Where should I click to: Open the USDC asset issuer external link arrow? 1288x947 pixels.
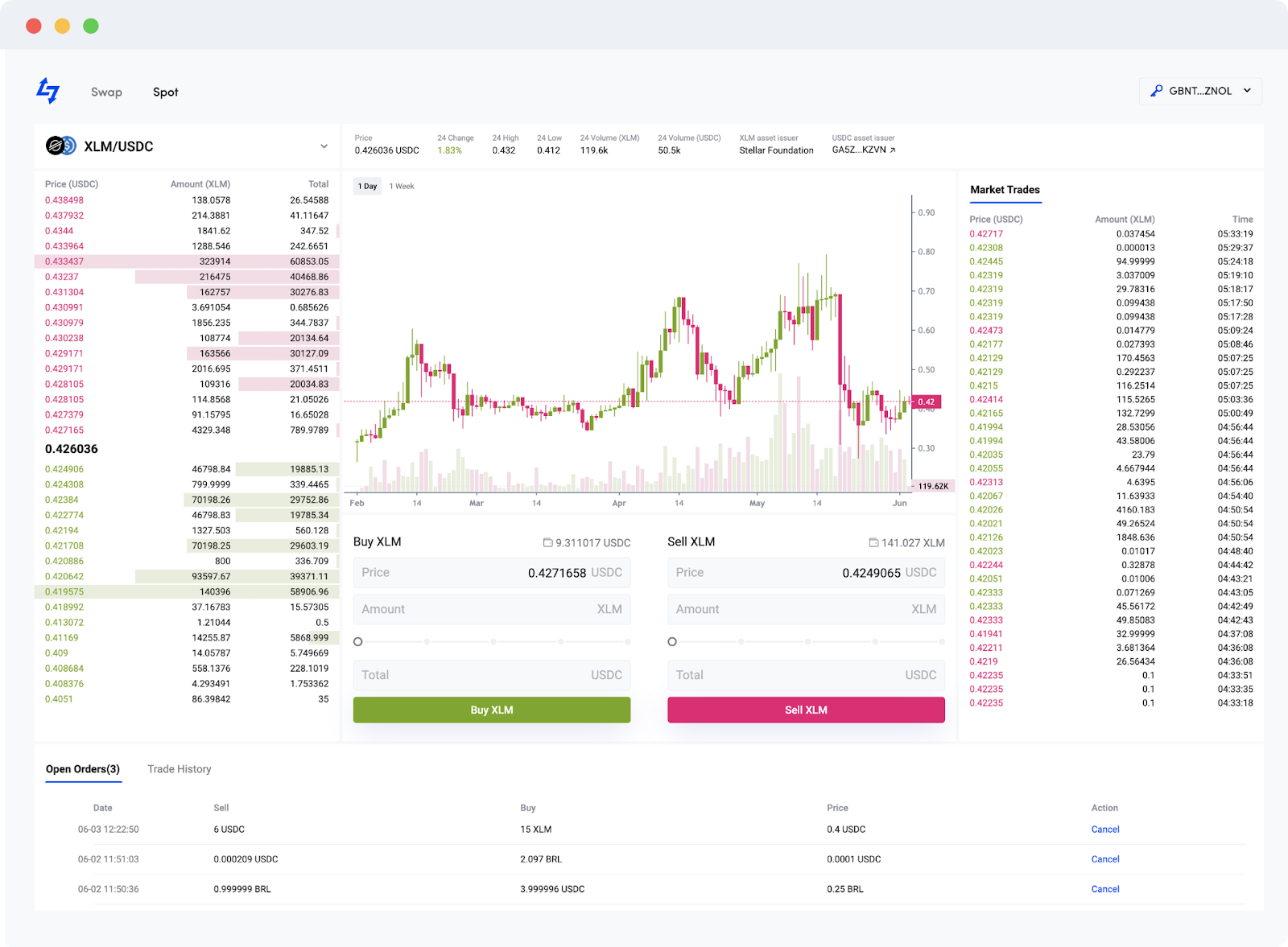[x=893, y=150]
